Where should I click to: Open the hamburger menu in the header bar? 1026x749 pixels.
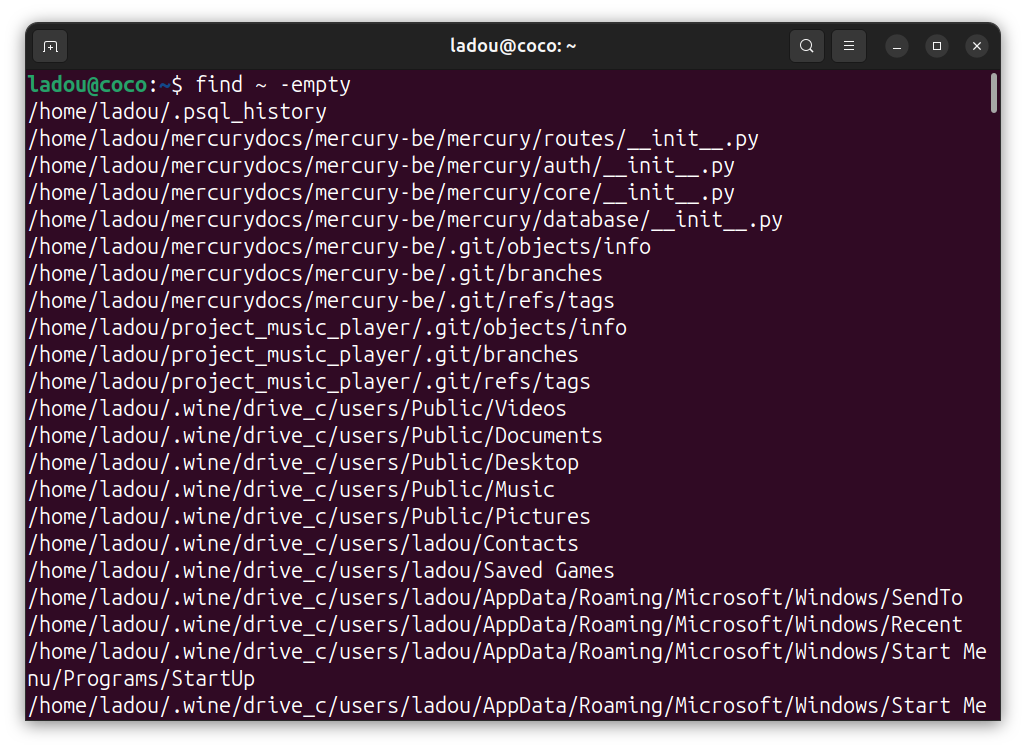coord(849,46)
